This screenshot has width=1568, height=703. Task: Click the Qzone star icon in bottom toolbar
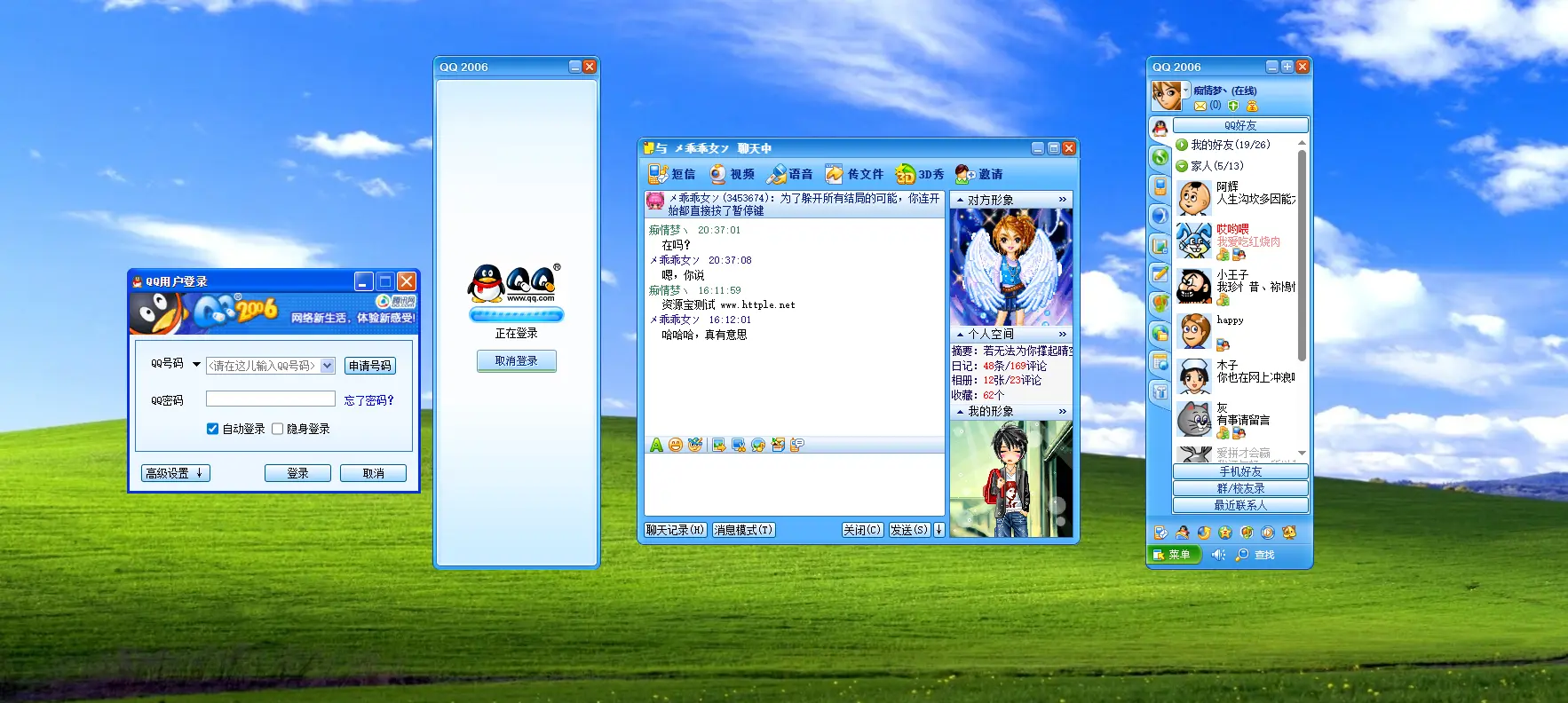(1224, 533)
